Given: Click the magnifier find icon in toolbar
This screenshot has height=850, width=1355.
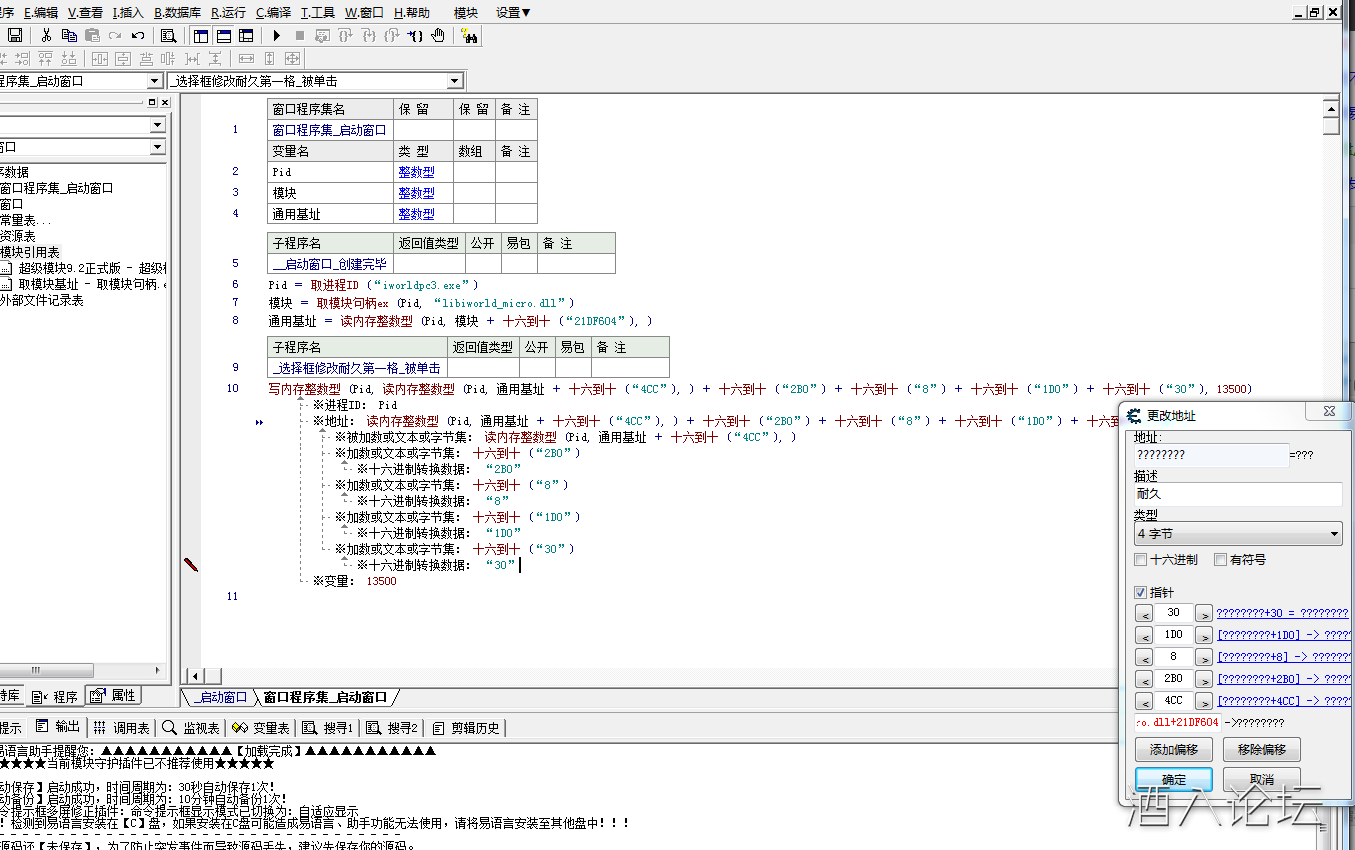Looking at the screenshot, I should [x=169, y=35].
